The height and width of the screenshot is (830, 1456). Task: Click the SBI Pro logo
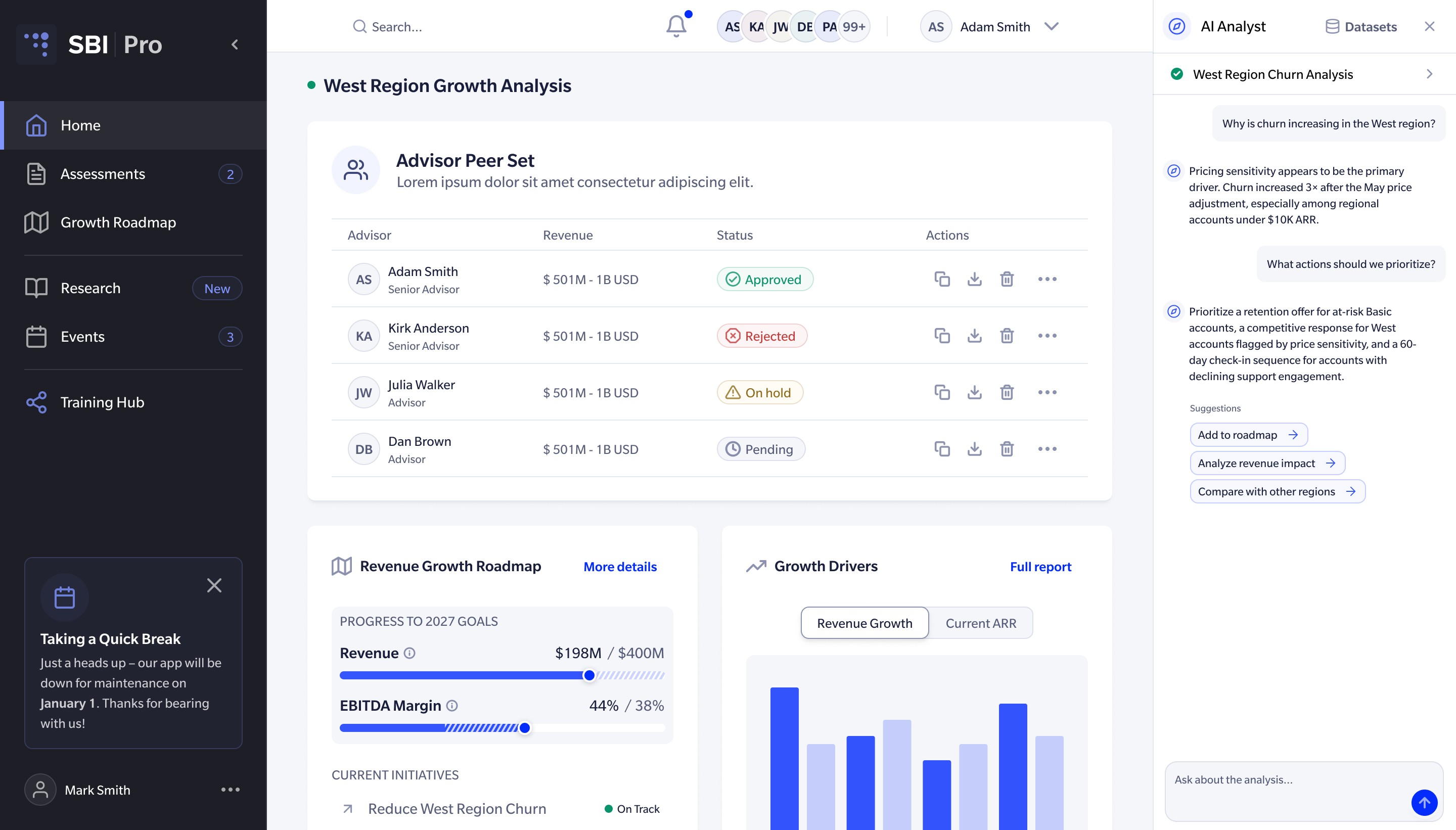point(90,44)
